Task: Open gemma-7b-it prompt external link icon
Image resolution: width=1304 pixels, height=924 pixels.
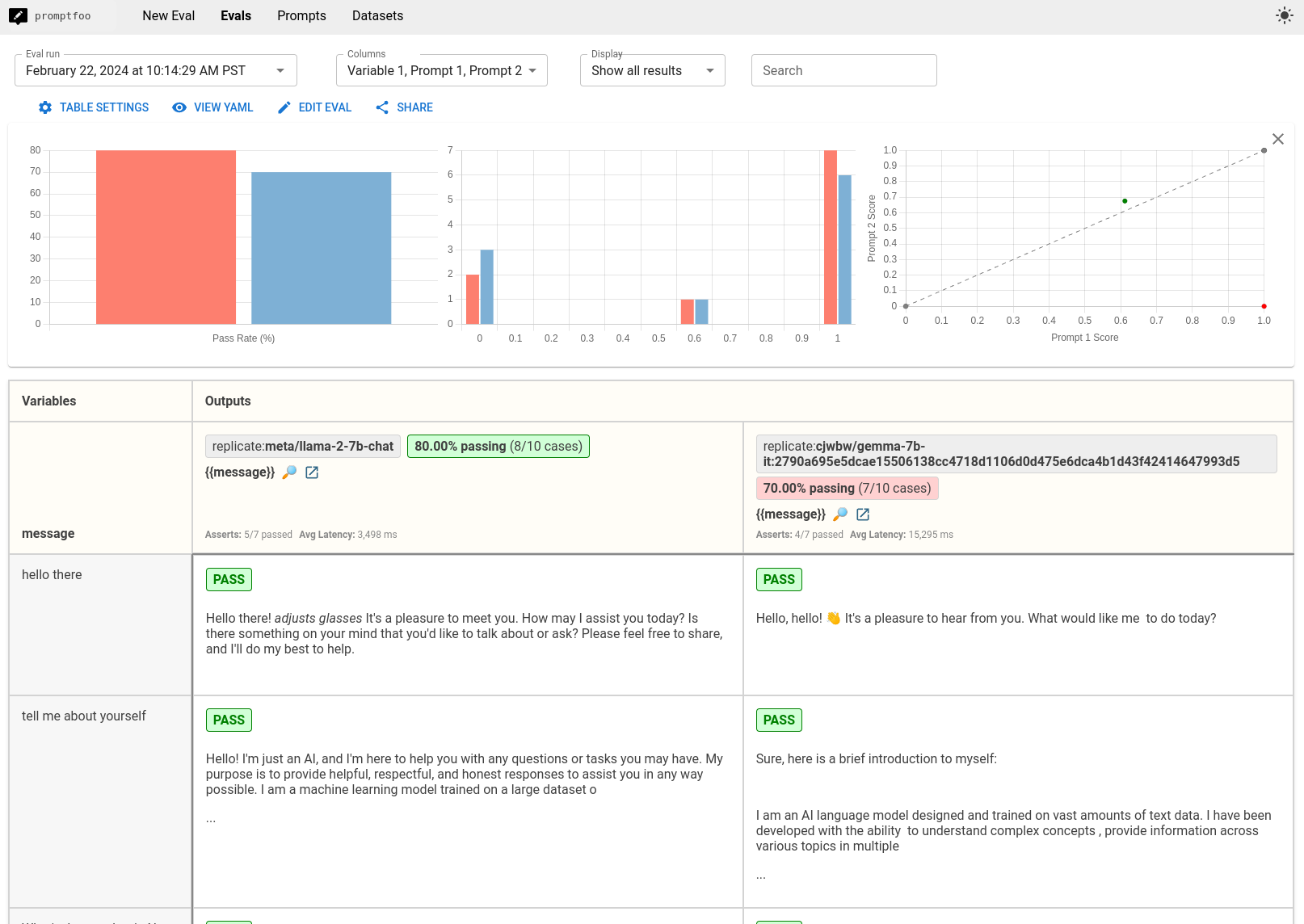Action: pyautogui.click(x=863, y=514)
